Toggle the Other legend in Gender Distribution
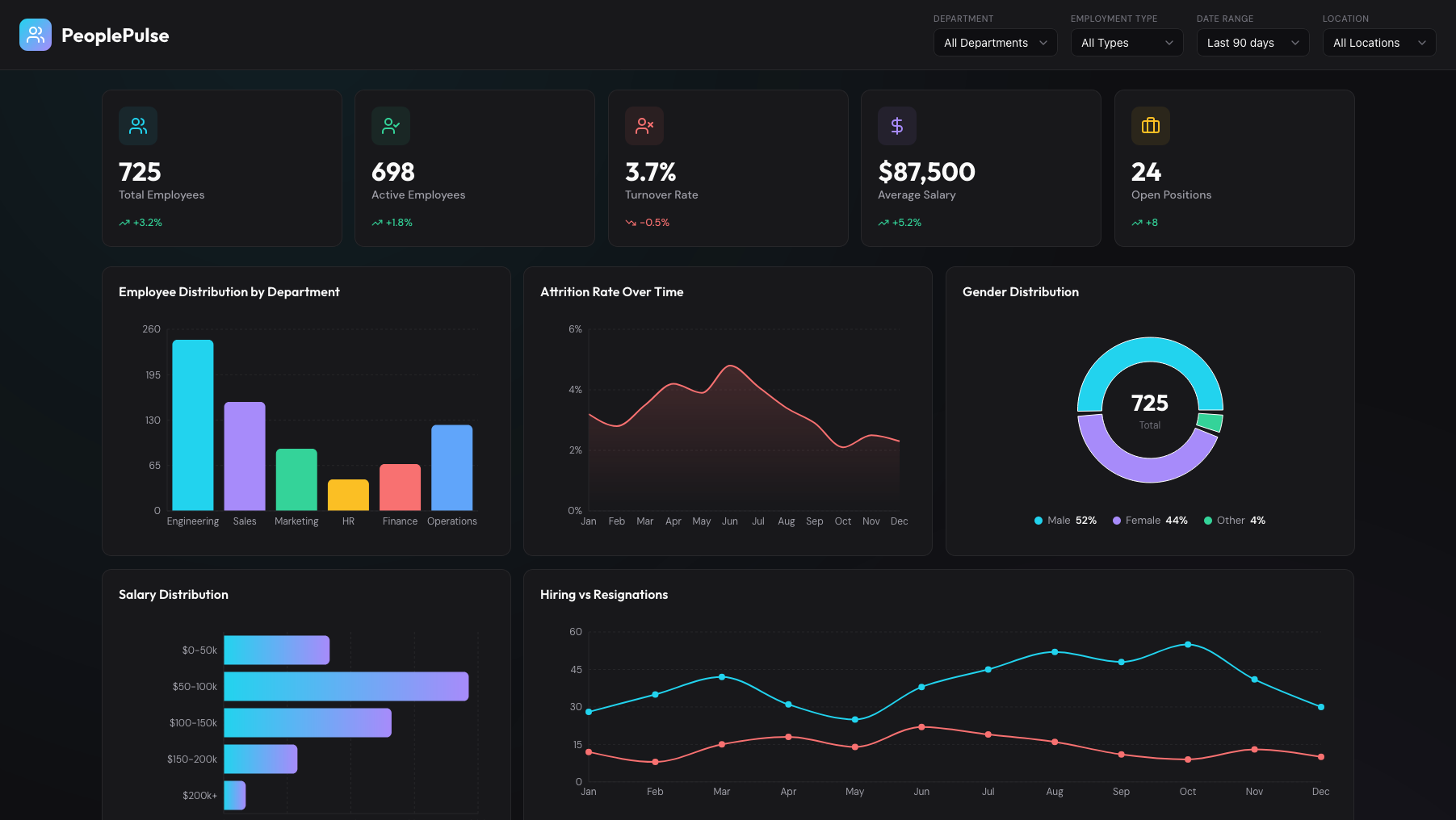Screen dimensions: 1456x820 1234,521
